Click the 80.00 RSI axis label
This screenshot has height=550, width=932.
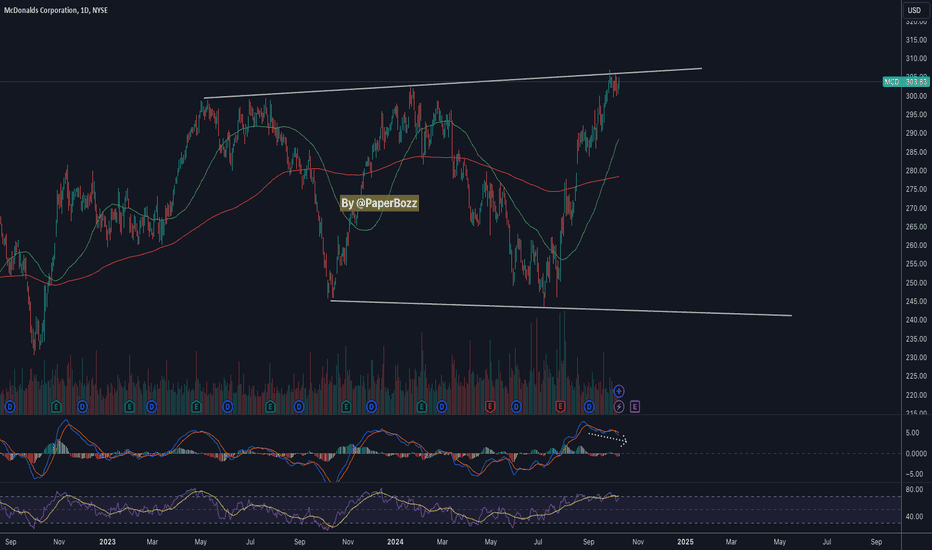click(x=914, y=489)
